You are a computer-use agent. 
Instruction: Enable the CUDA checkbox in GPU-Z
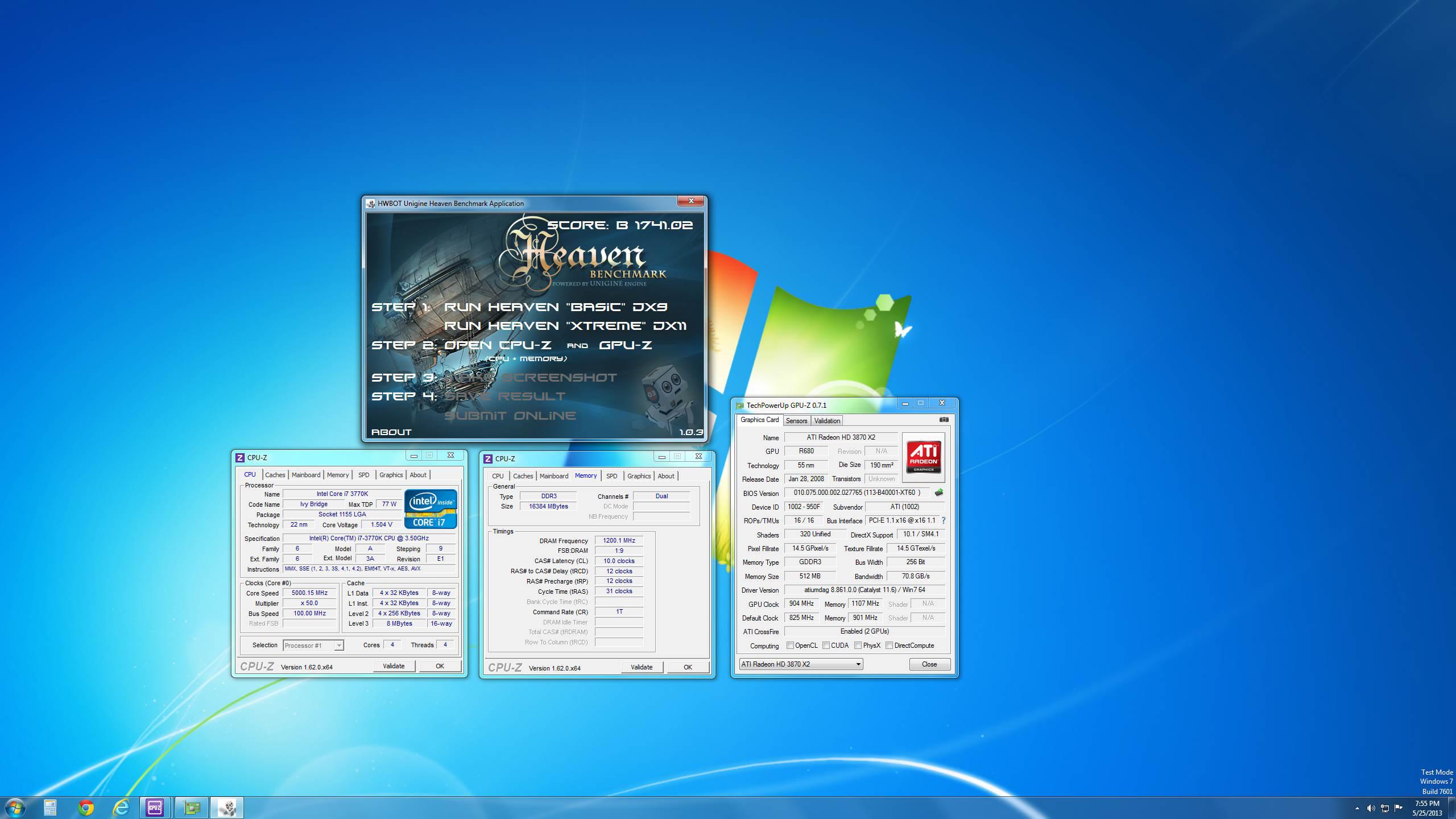coord(826,646)
